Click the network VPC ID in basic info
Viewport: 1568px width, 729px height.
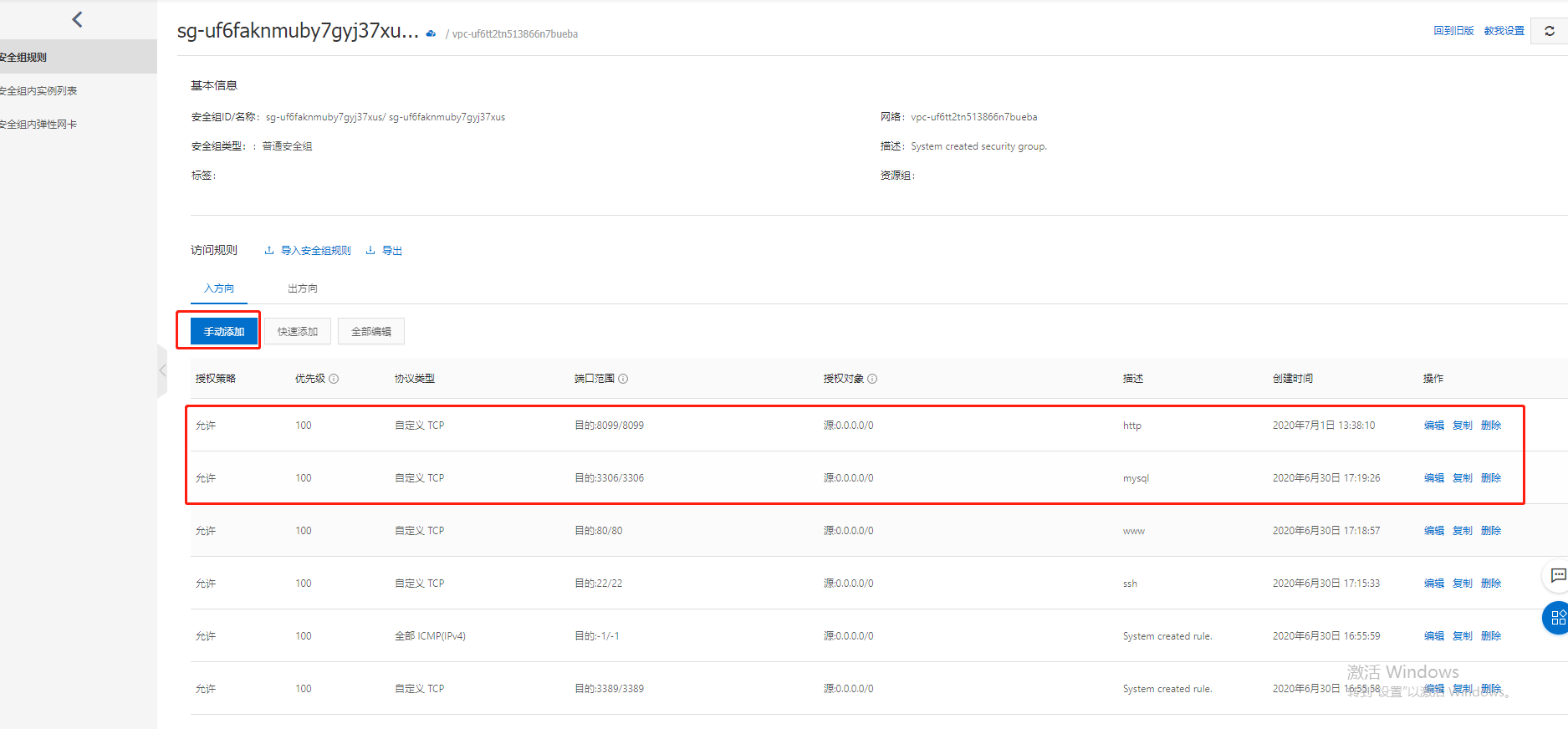point(974,117)
